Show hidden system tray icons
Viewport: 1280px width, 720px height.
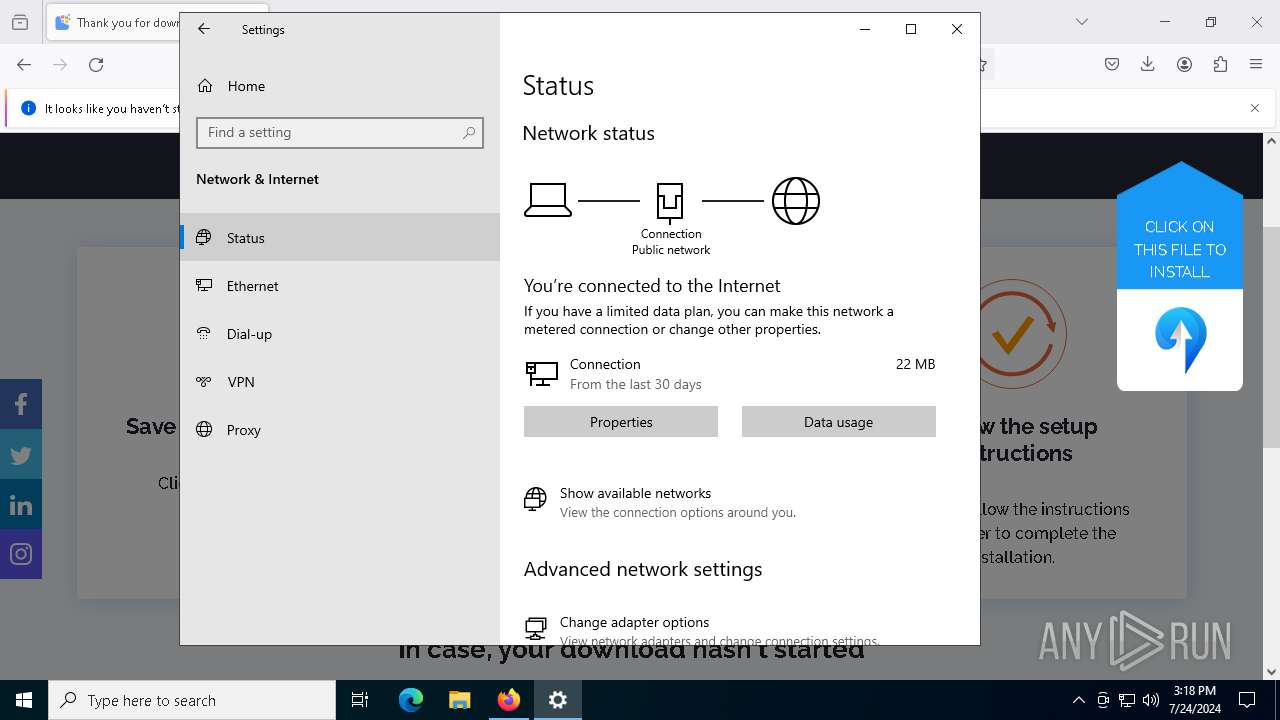click(1078, 700)
